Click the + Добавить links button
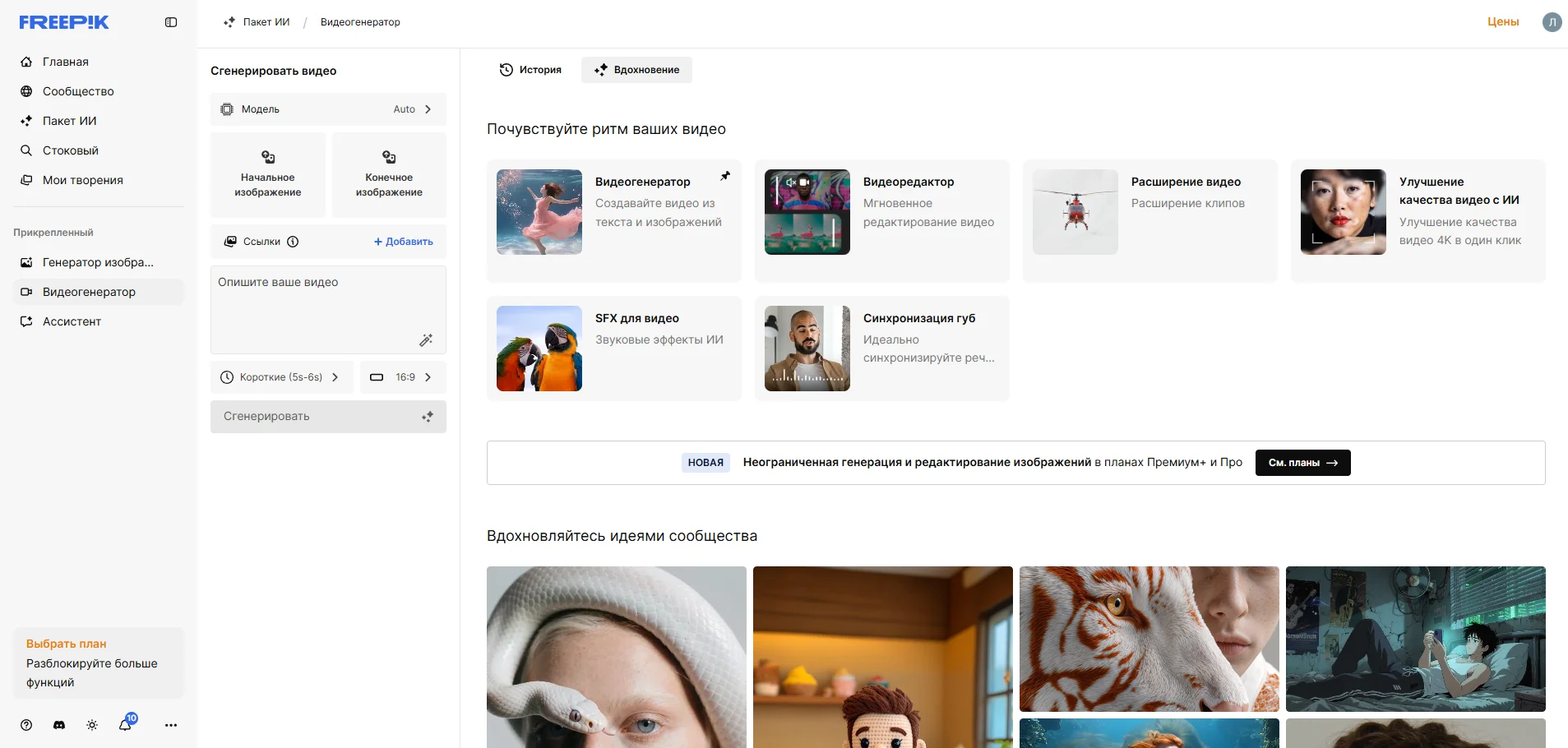Screen dimensions: 1568x748 point(403,242)
